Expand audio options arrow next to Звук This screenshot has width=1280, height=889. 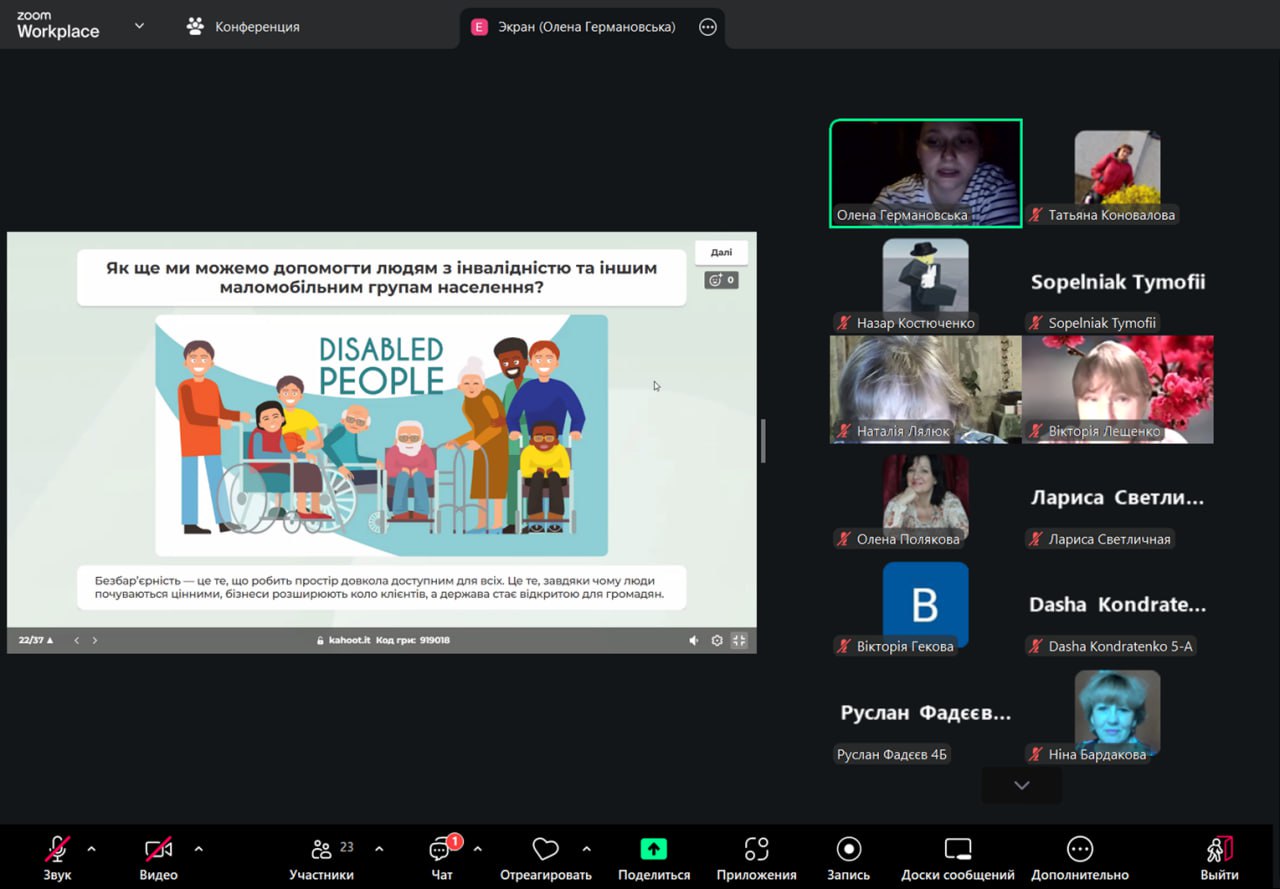pyautogui.click(x=92, y=849)
